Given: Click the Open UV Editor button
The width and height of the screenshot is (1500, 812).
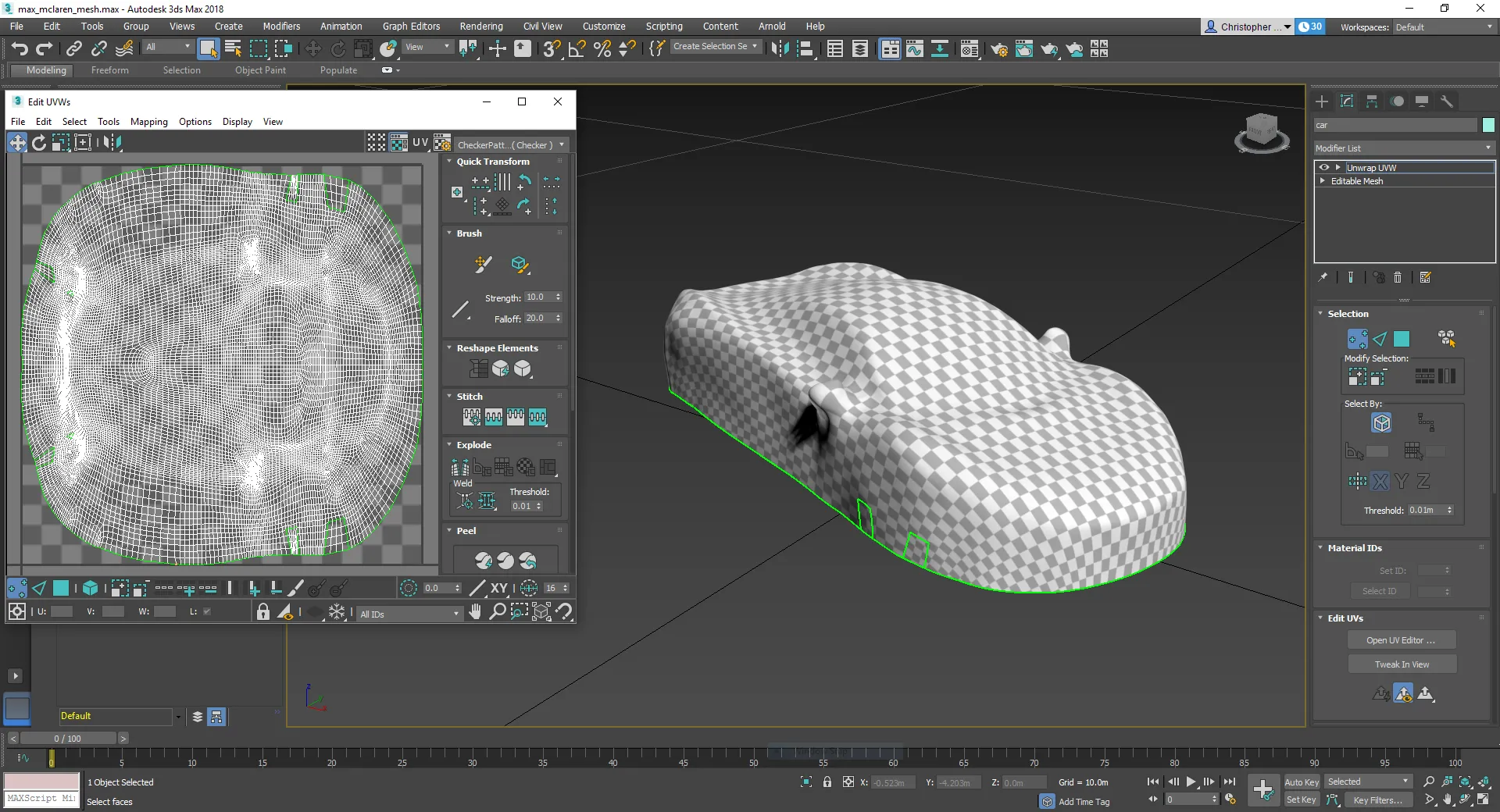Looking at the screenshot, I should coord(1401,640).
